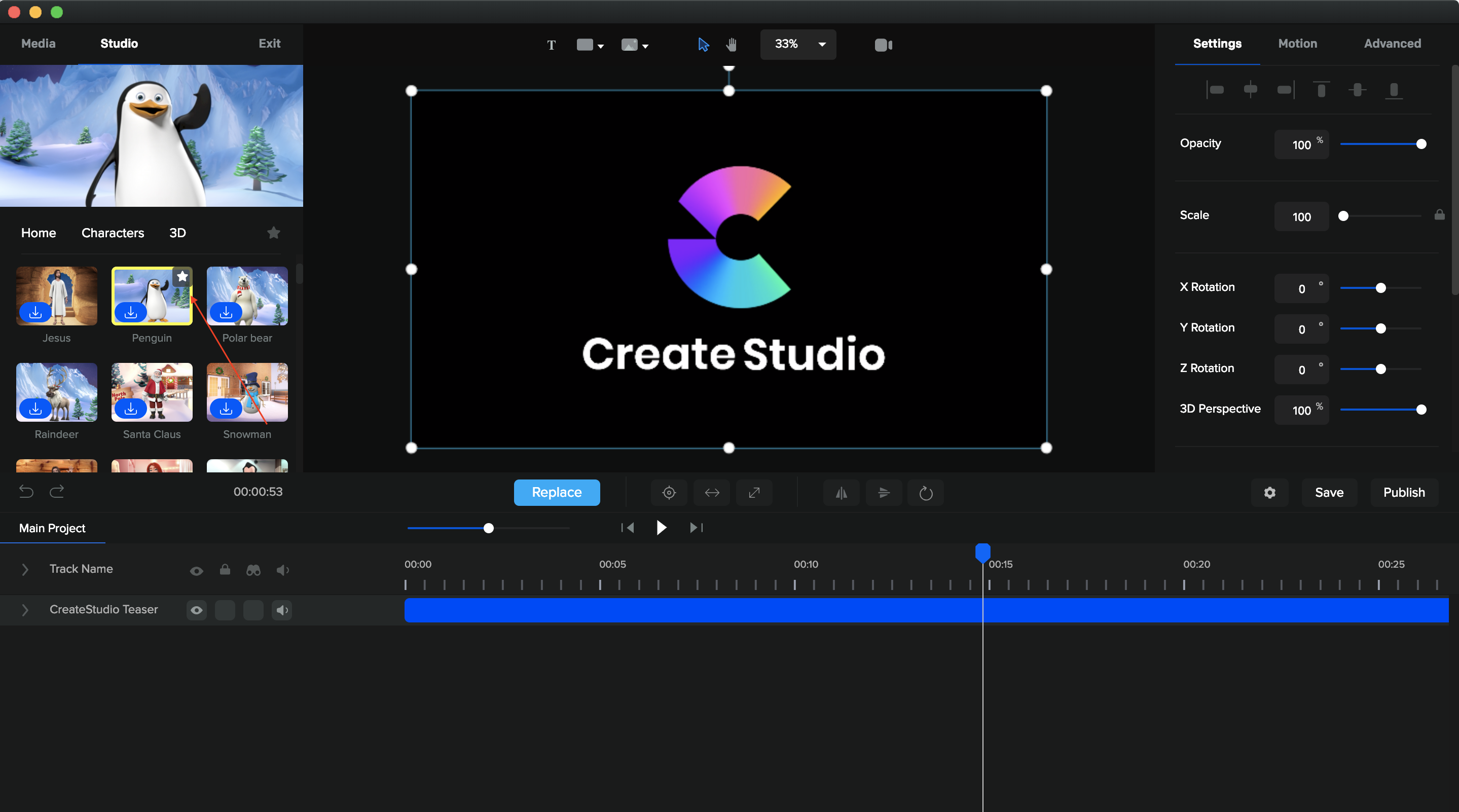Click the Characters breadcrumb

[x=113, y=233]
